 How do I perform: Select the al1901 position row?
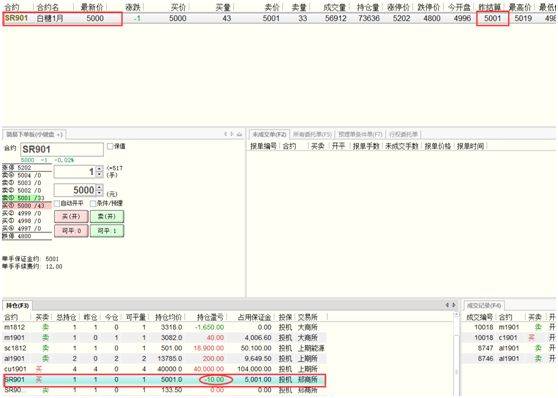point(164,358)
